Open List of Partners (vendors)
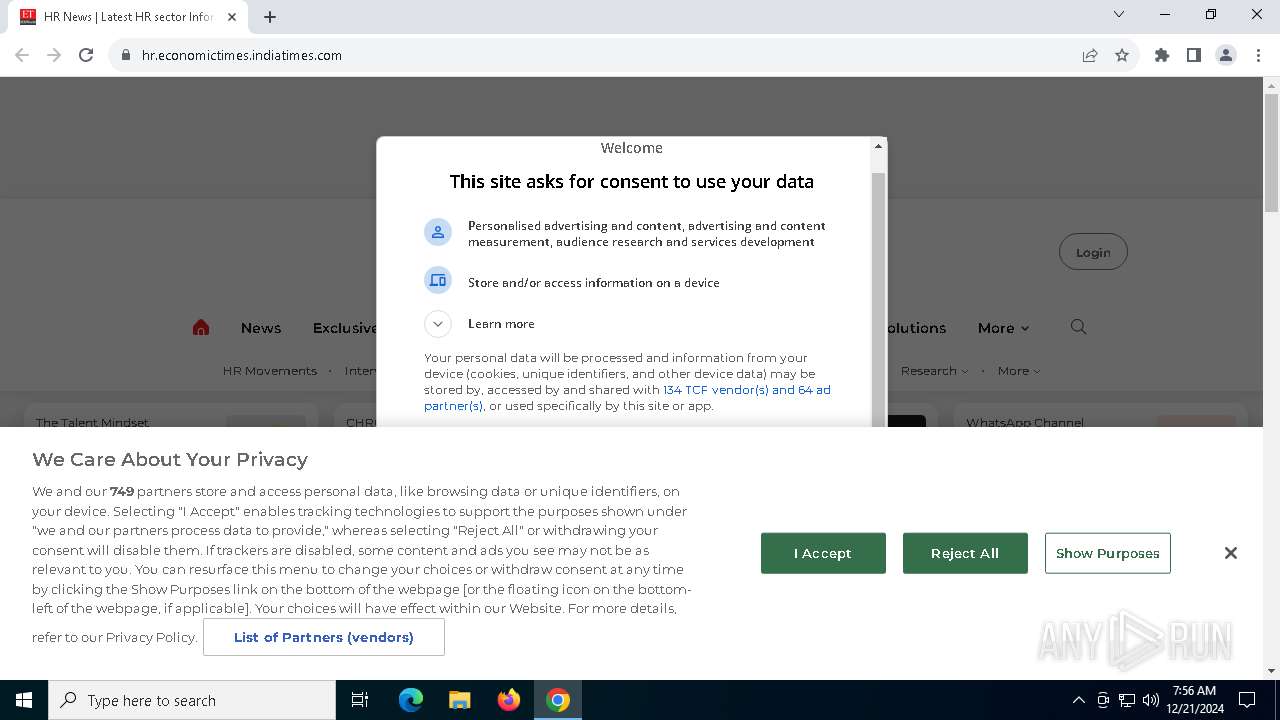The height and width of the screenshot is (720, 1280). (x=324, y=637)
